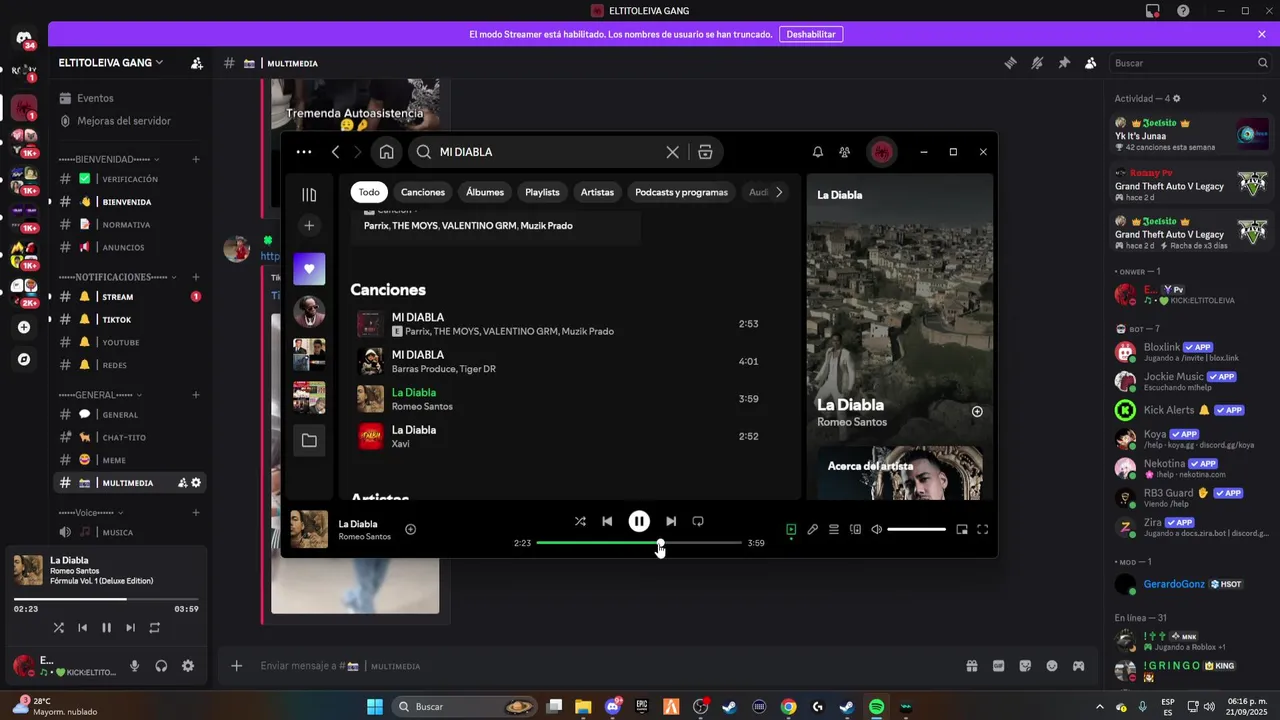1280x720 pixels.
Task: Open Spotify home via the house icon
Action: 386,152
